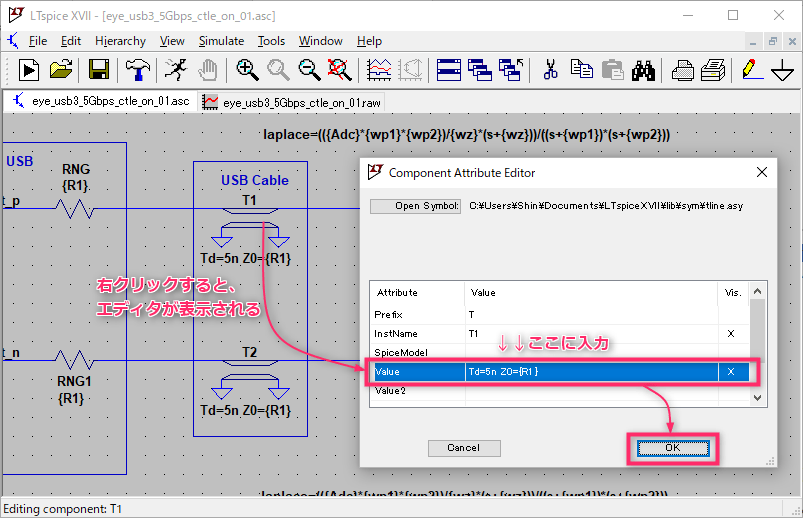The width and height of the screenshot is (803, 518).
Task: Save the schematic with the floppy icon
Action: coord(99,70)
